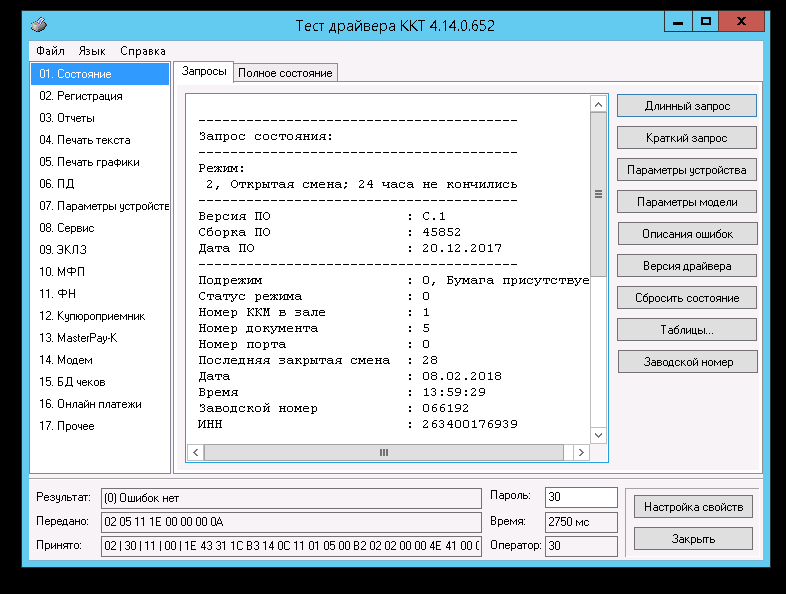Click the Запрос состояния heading in log
Viewport: 786px width, 594px height.
point(266,136)
